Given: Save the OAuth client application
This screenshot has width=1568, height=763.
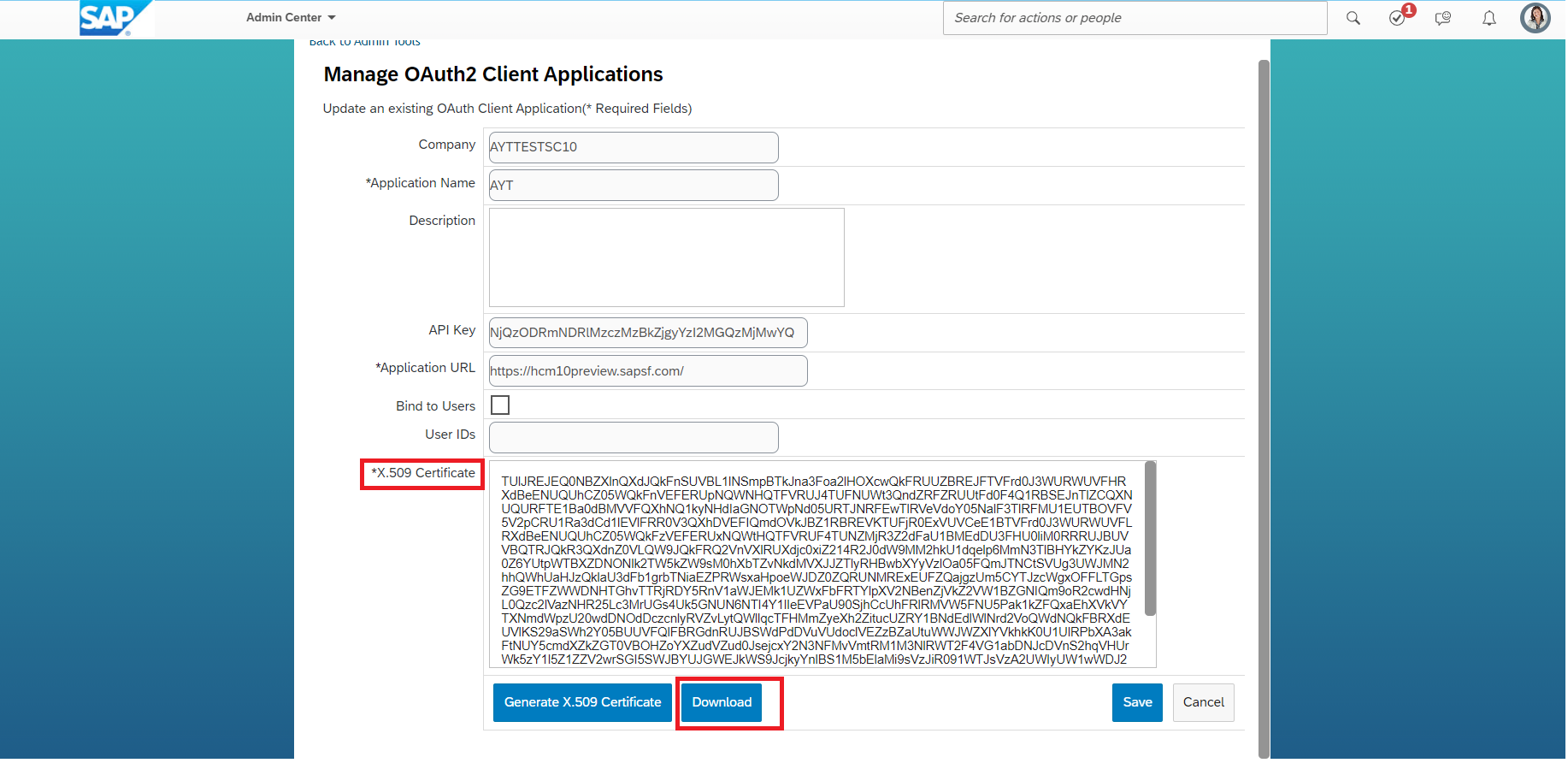Looking at the screenshot, I should (1137, 702).
